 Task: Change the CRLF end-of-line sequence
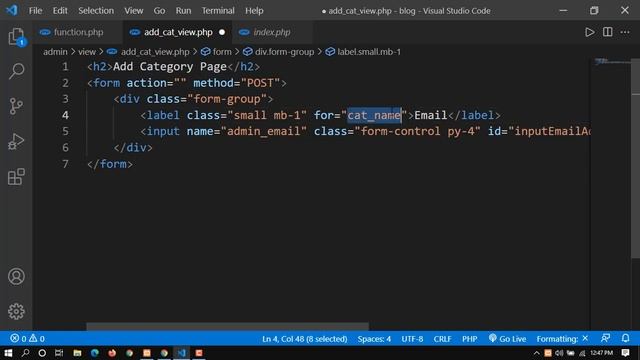pos(442,339)
